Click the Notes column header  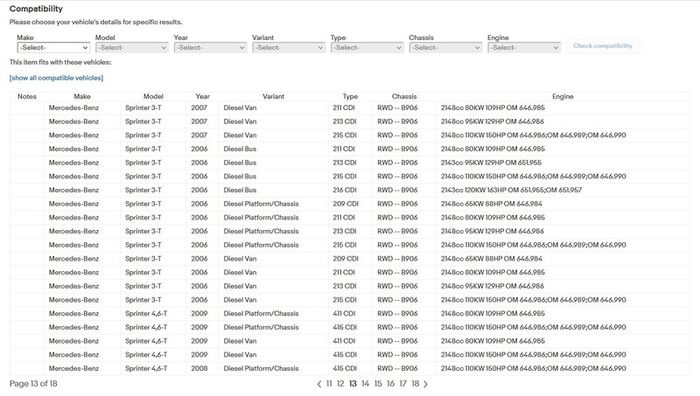(27, 96)
